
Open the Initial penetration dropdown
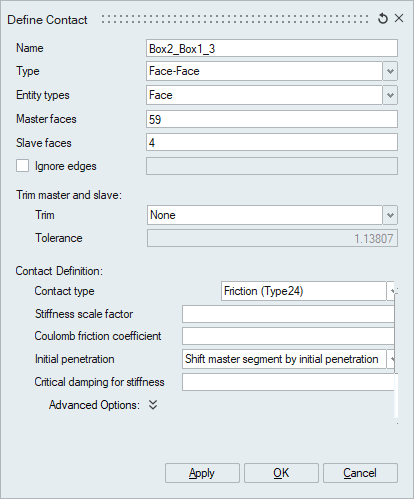[x=391, y=359]
